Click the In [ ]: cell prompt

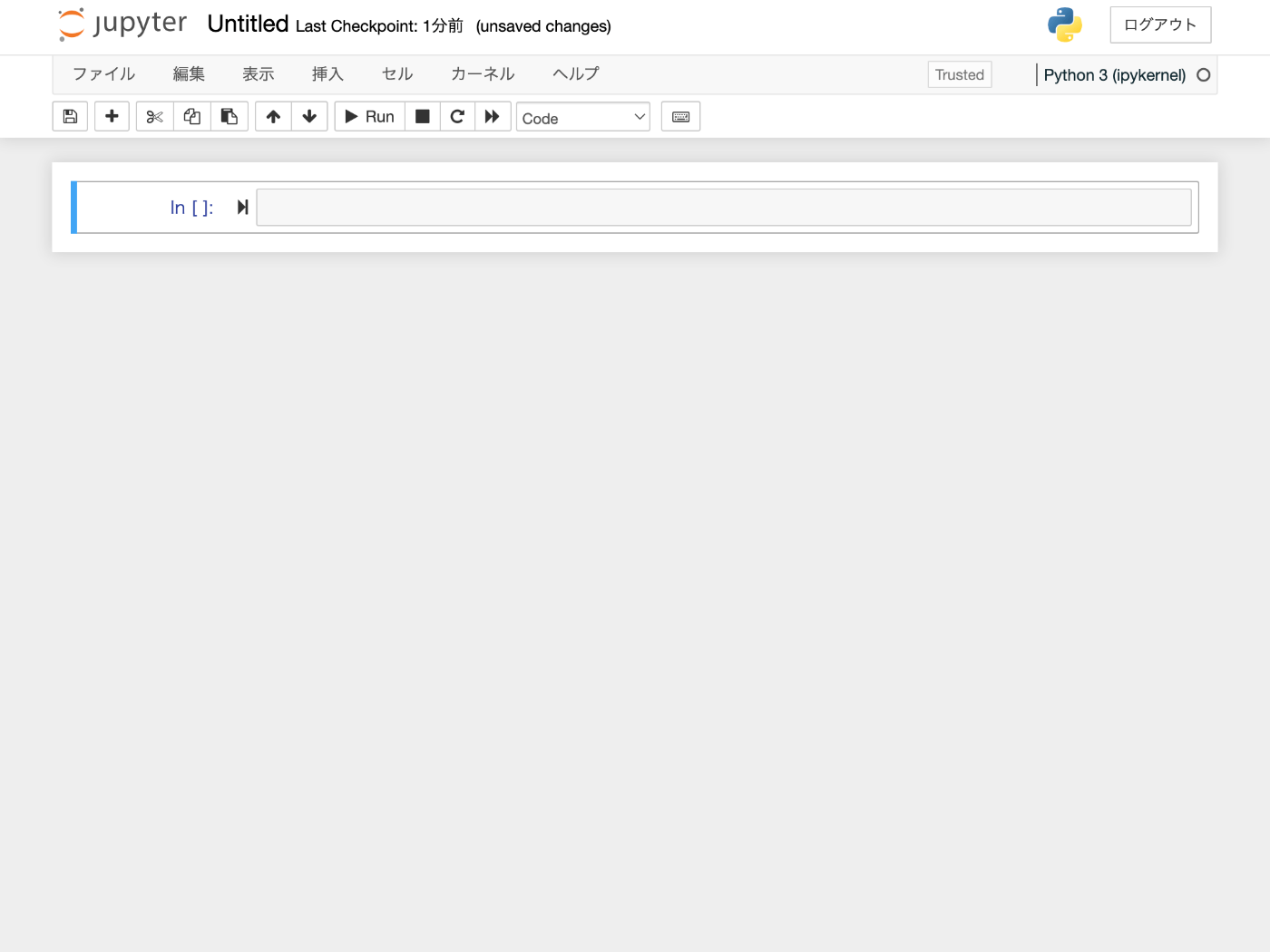(x=191, y=208)
